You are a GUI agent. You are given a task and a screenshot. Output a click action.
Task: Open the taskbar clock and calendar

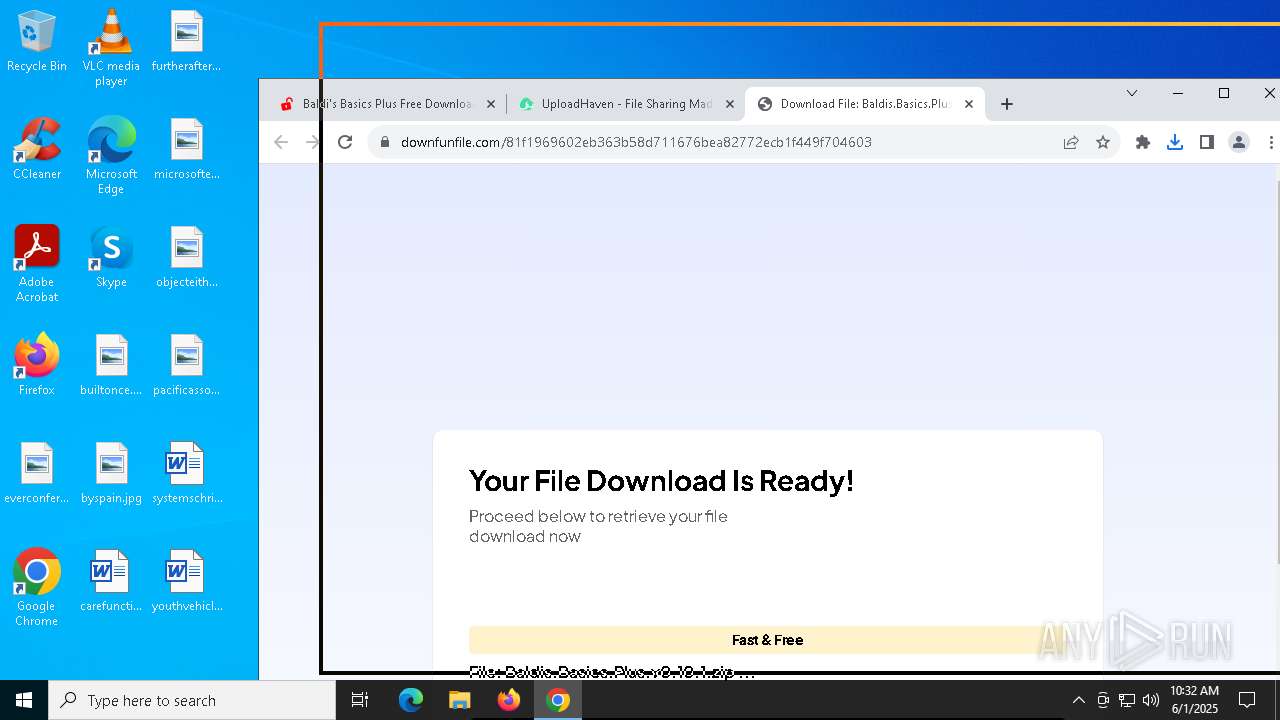tap(1194, 700)
